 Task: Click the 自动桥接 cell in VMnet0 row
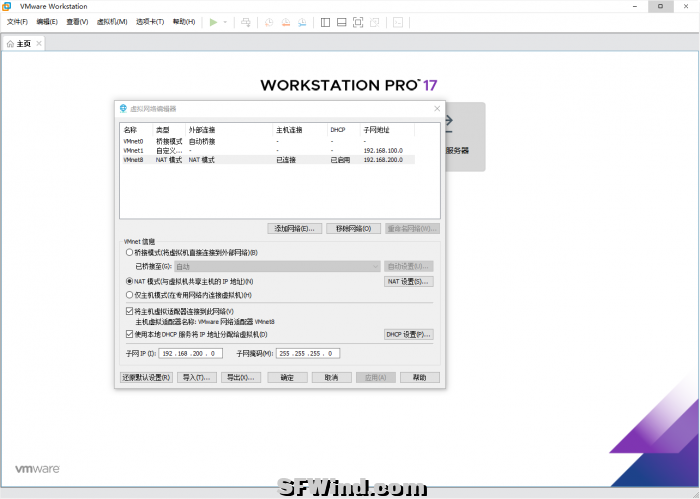pyautogui.click(x=202, y=141)
